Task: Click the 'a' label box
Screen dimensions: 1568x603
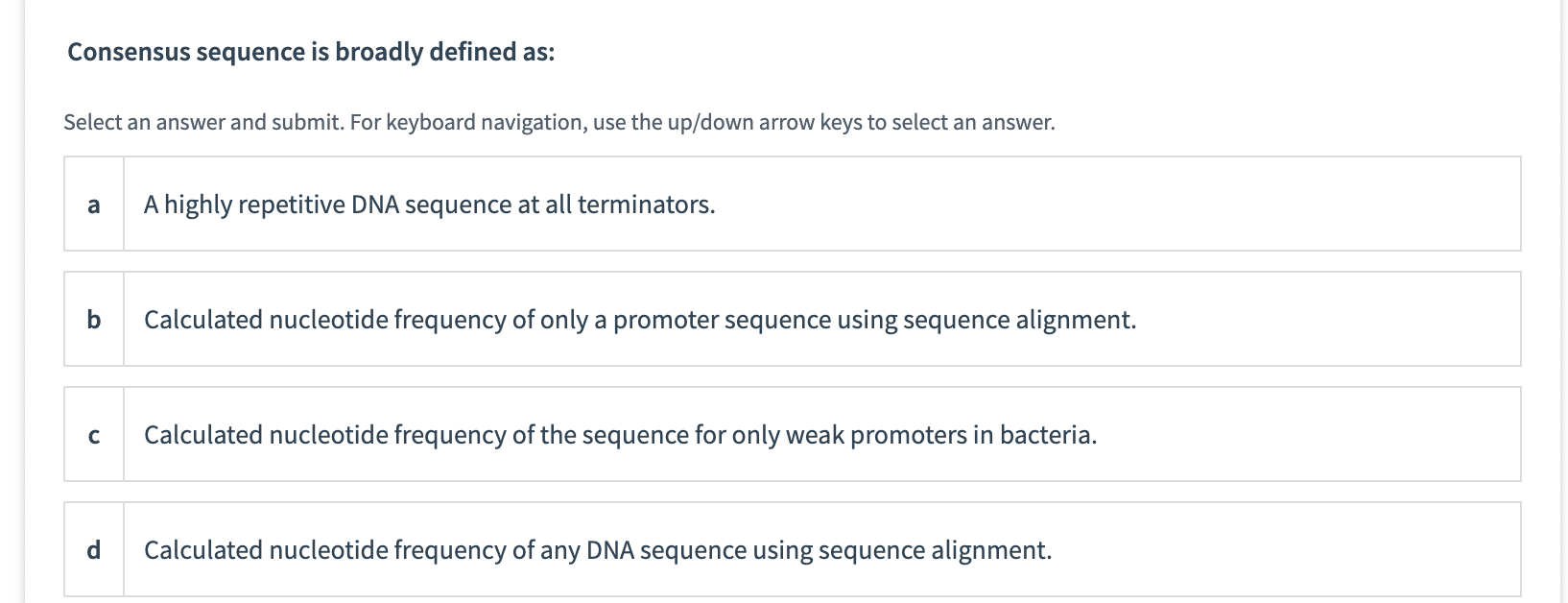Action: (93, 203)
